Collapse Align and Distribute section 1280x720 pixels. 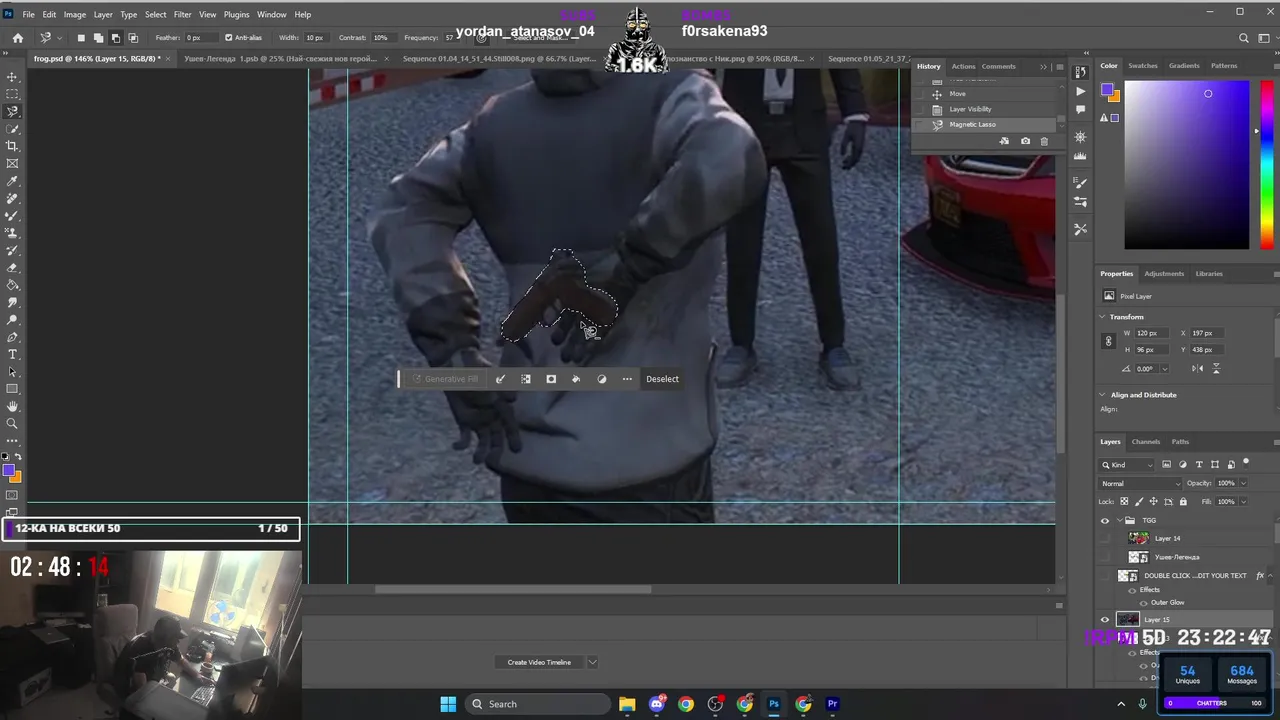pos(1103,395)
